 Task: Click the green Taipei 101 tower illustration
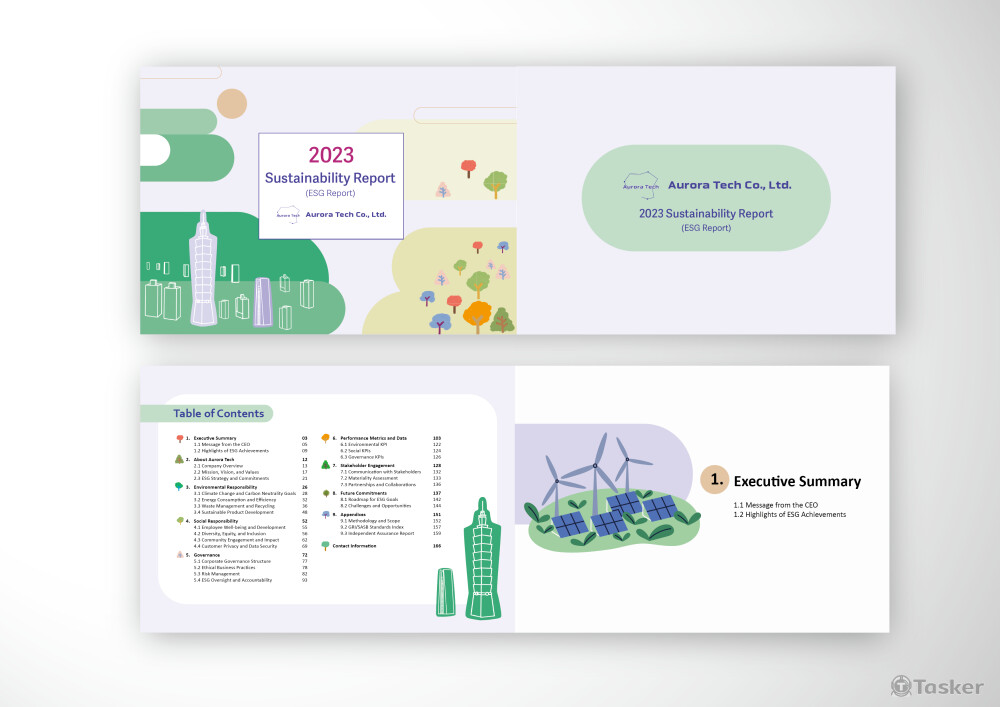(x=482, y=558)
